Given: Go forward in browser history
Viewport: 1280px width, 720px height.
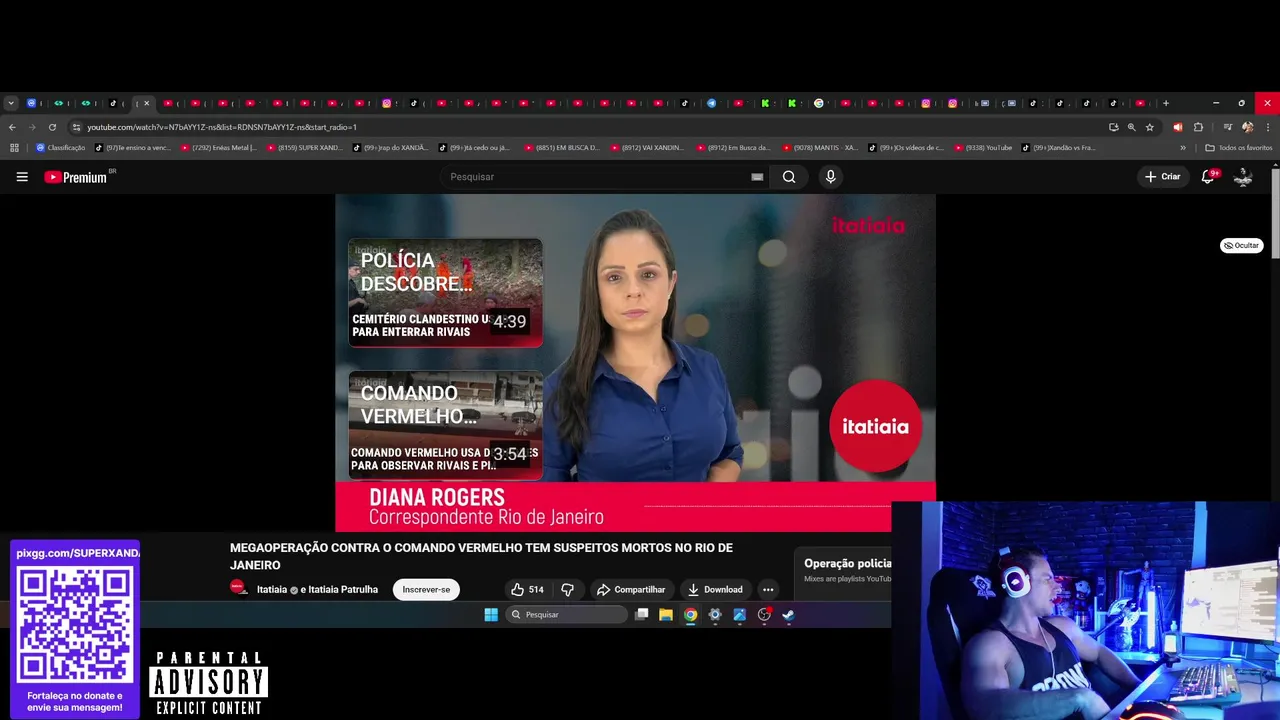Looking at the screenshot, I should [32, 127].
